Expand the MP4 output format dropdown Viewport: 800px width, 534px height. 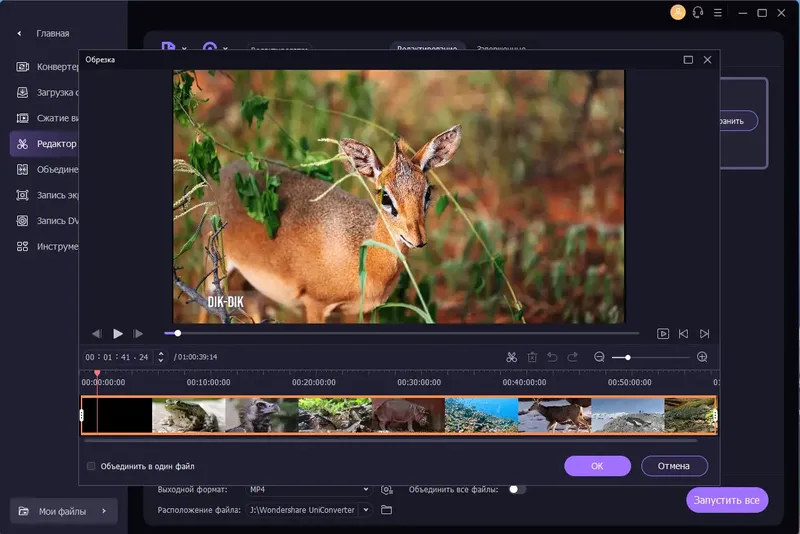(365, 489)
